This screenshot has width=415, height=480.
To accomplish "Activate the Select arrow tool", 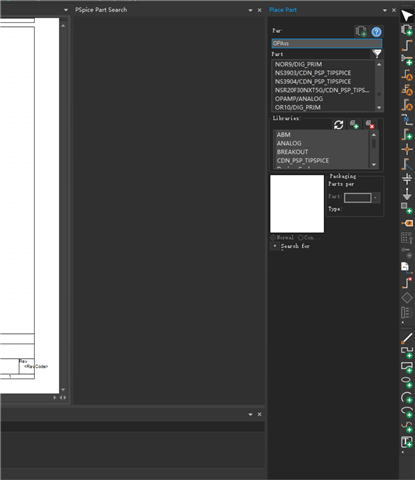I will click(407, 16).
